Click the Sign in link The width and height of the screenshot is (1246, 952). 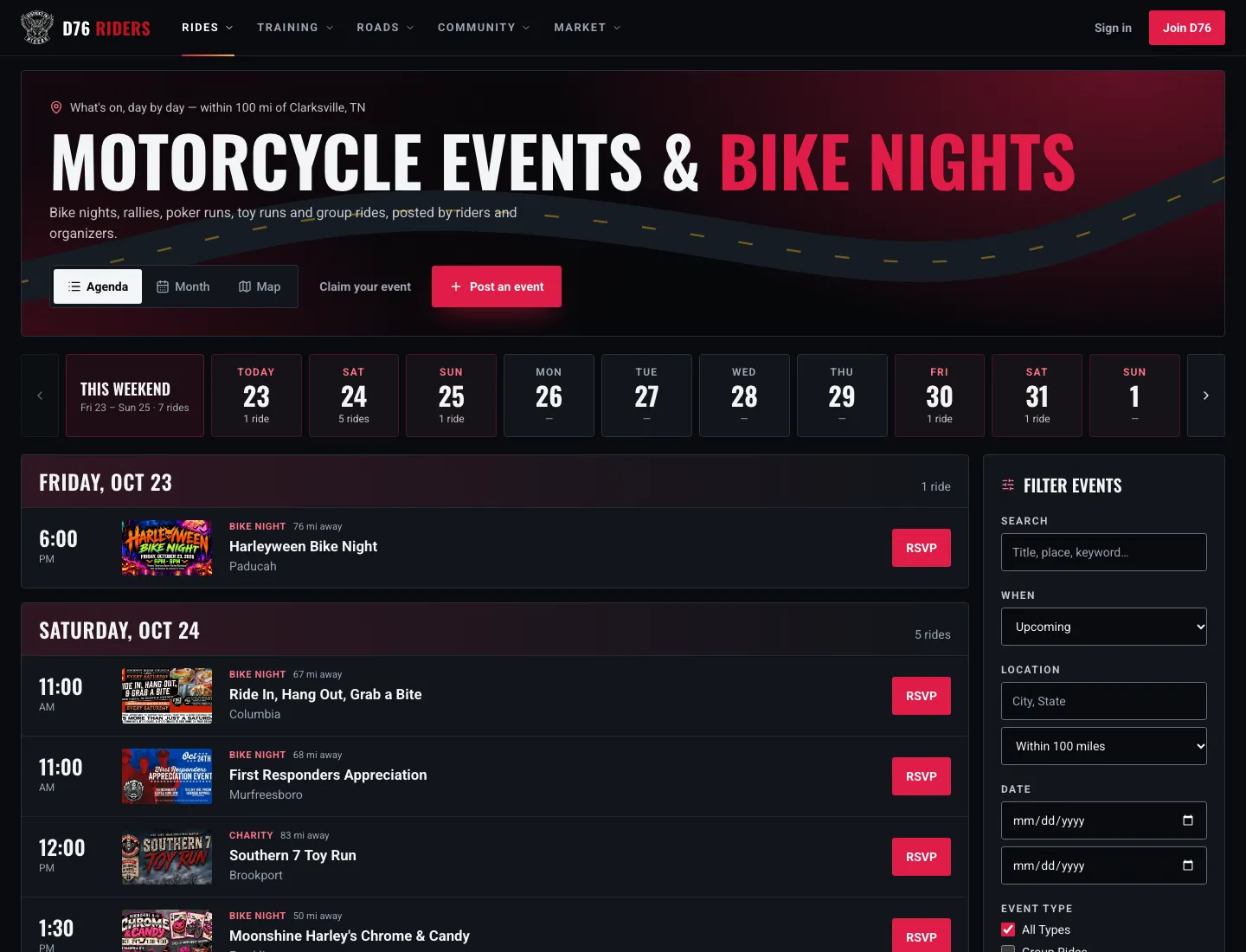click(x=1113, y=28)
